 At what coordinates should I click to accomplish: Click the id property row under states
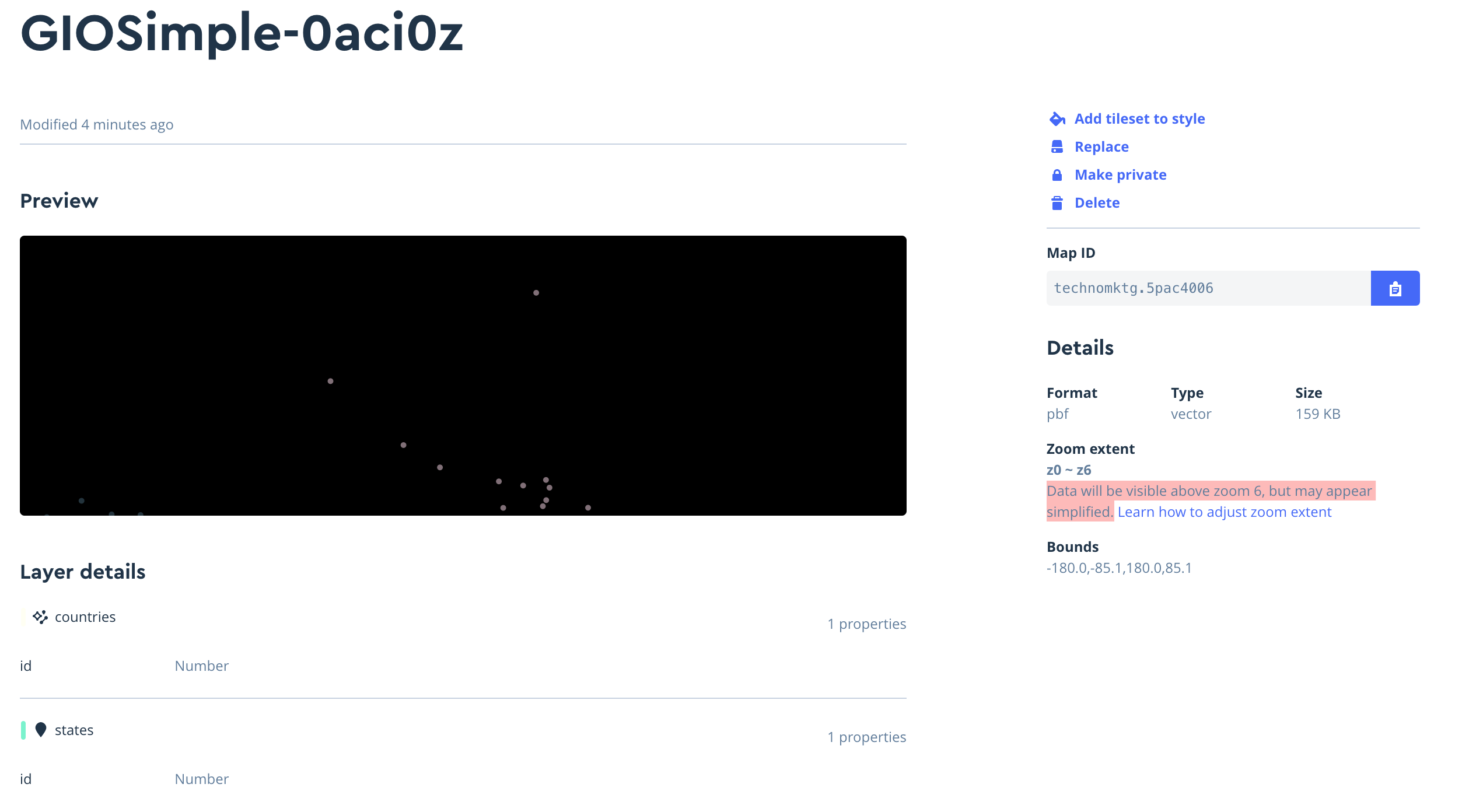pos(26,778)
